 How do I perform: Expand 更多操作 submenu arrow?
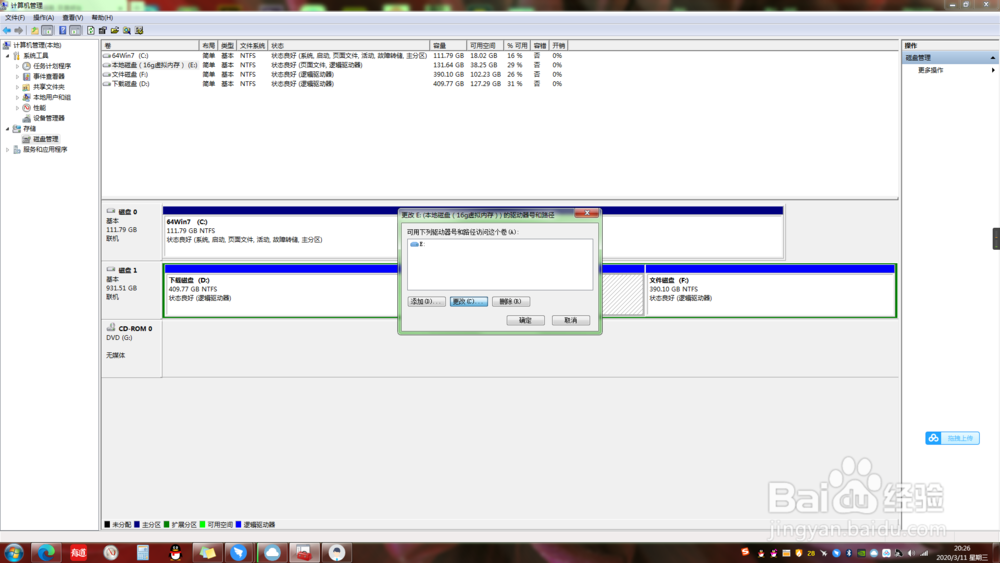click(993, 70)
